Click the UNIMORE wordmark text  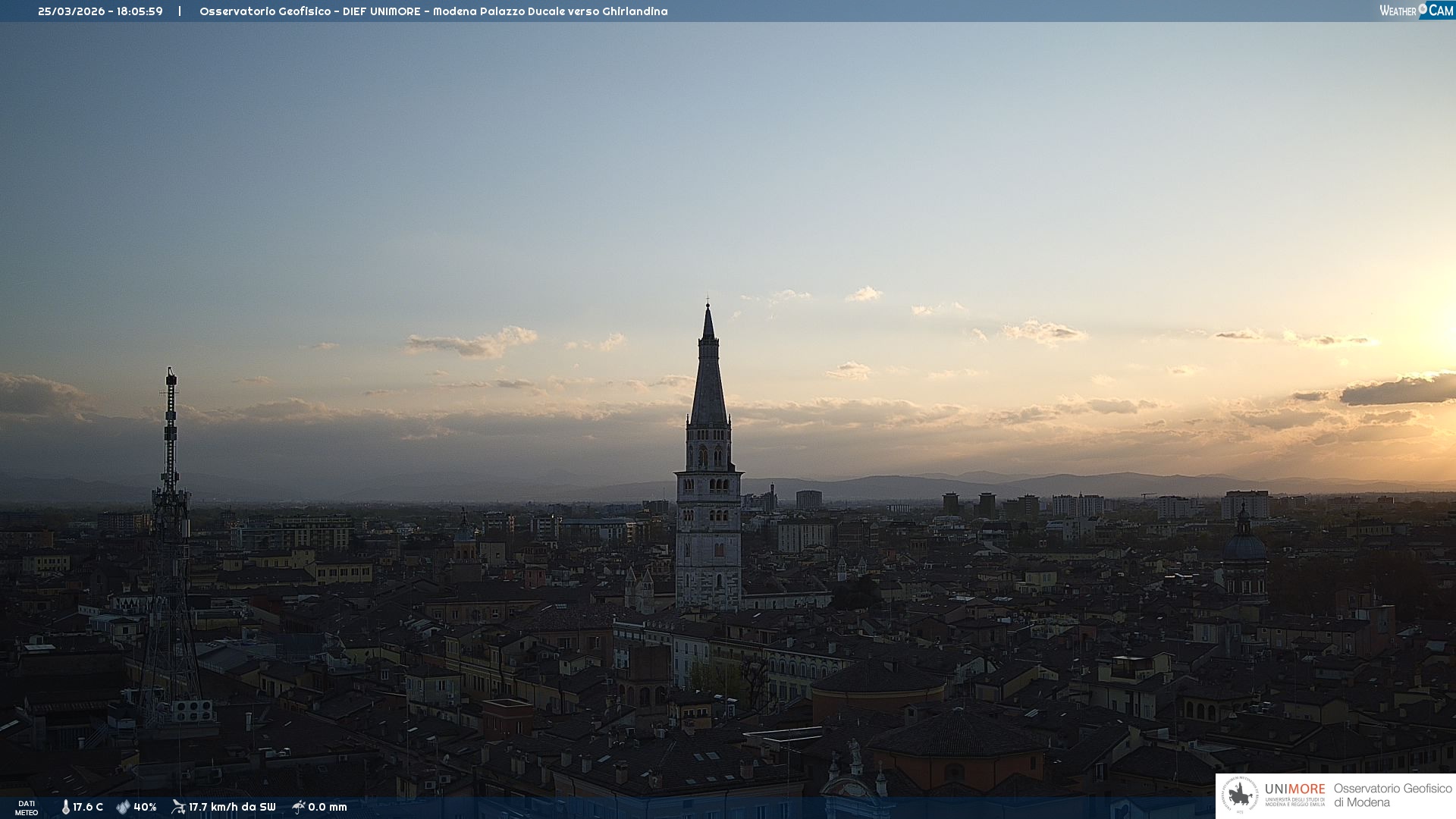coord(1294,789)
